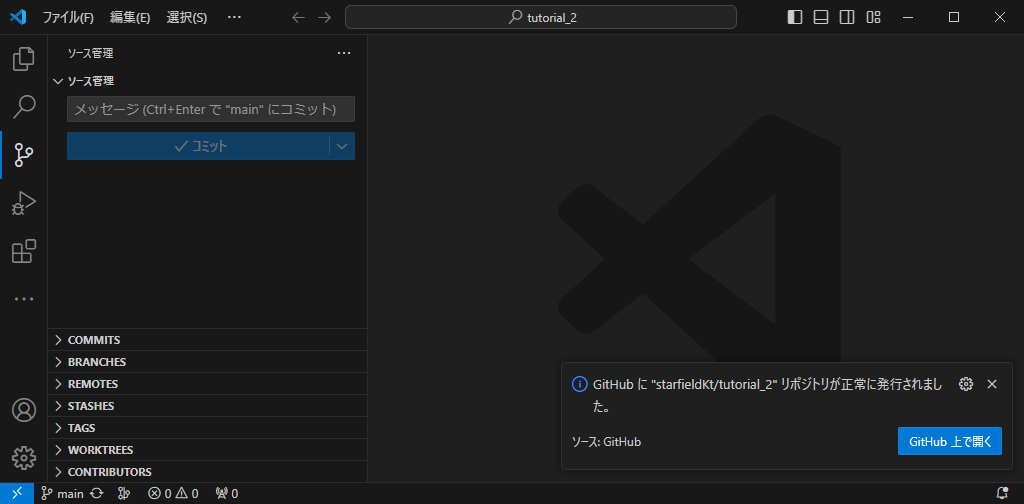Open the Accounts menu icon
This screenshot has width=1024, height=504.
click(24, 410)
